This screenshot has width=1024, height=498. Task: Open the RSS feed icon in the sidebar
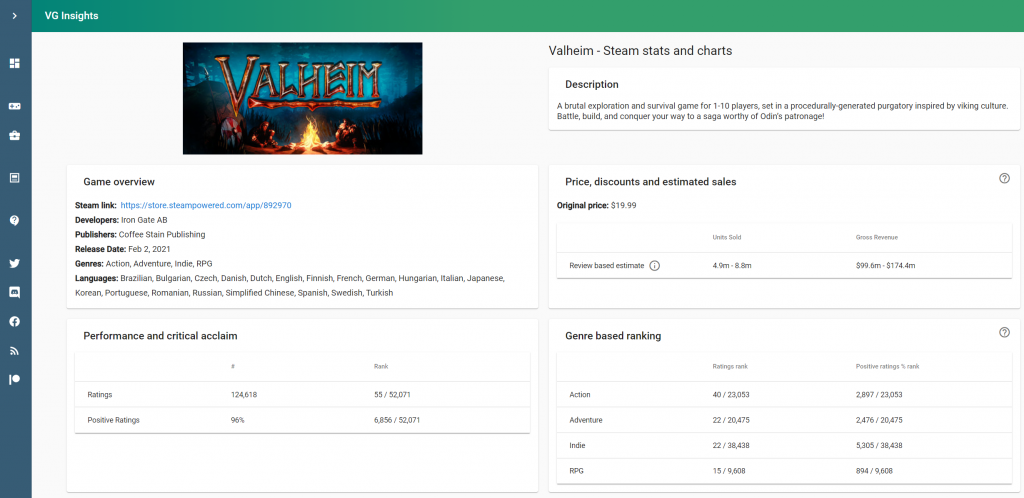(14, 350)
